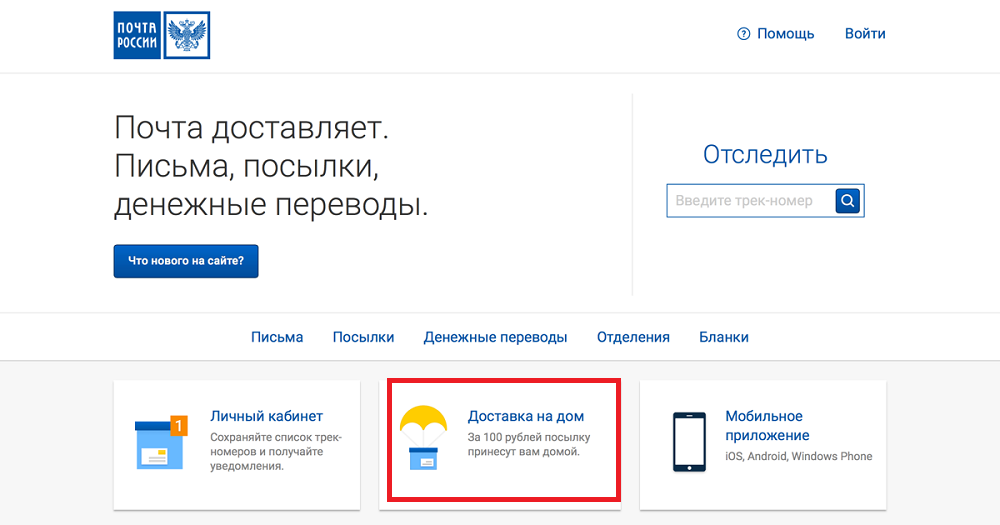Image resolution: width=1000 pixels, height=525 pixels.
Task: Click the double-headed eagle emblem
Action: [x=186, y=35]
